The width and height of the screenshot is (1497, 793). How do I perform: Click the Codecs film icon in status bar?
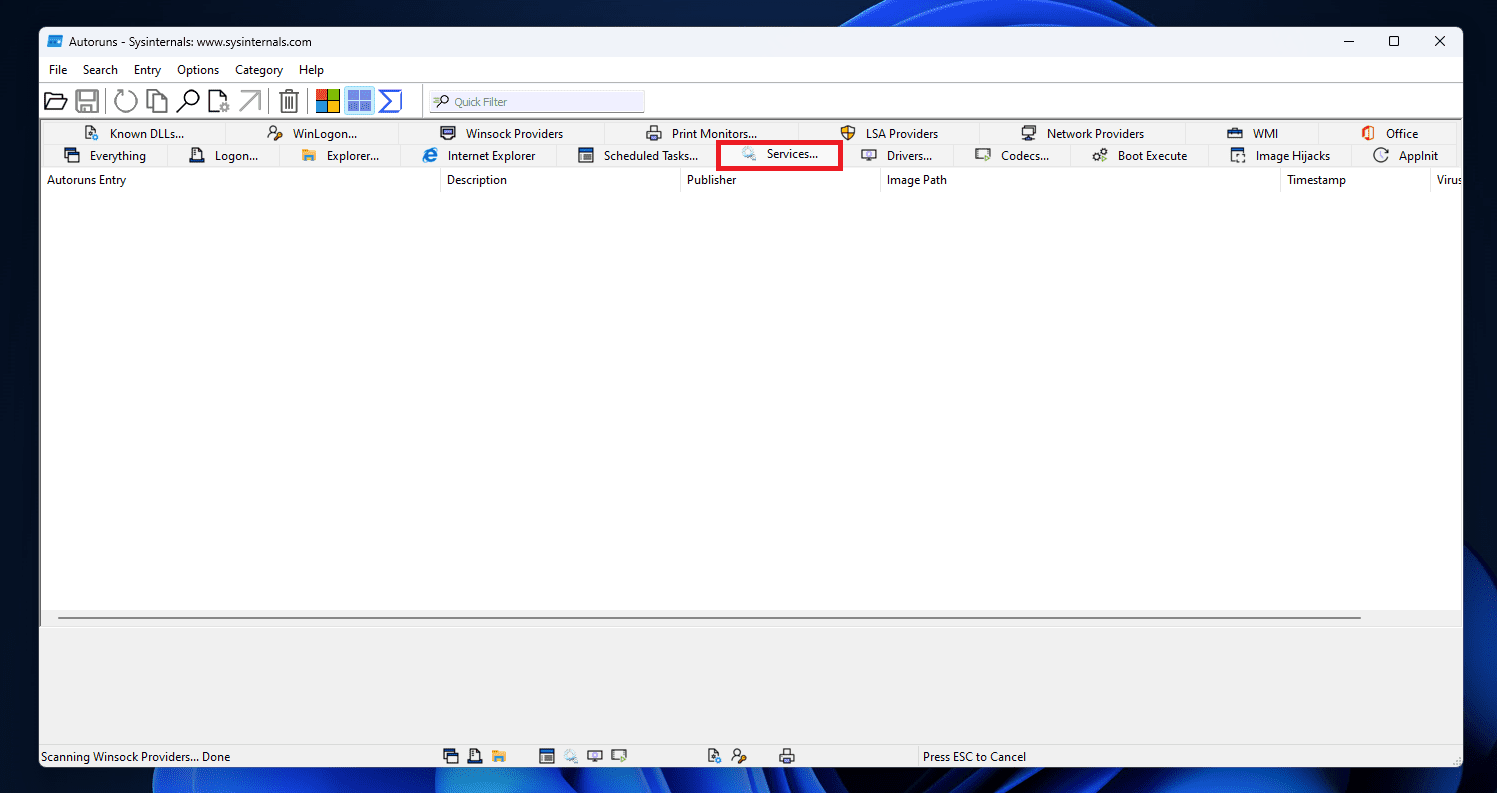pyautogui.click(x=619, y=756)
